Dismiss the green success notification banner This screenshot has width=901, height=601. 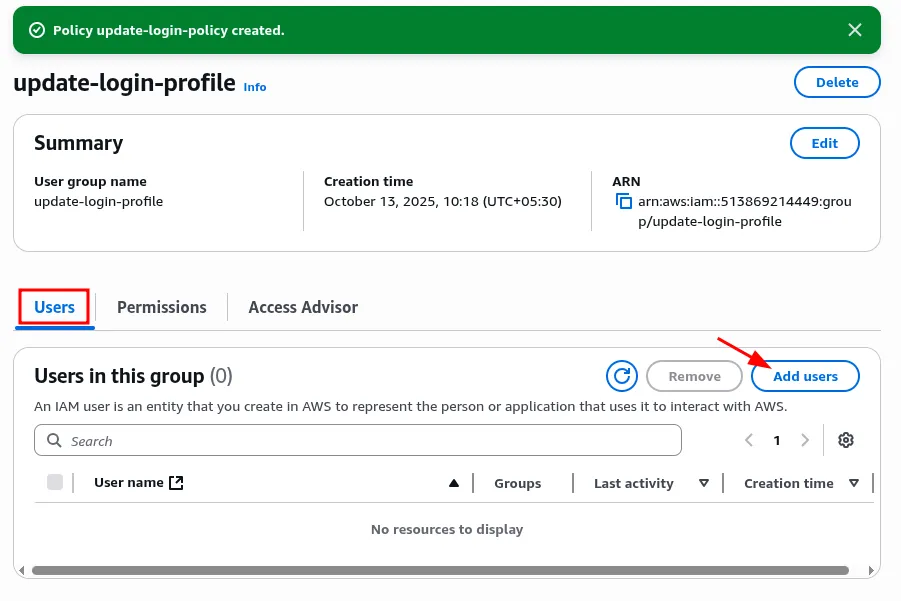click(x=855, y=30)
